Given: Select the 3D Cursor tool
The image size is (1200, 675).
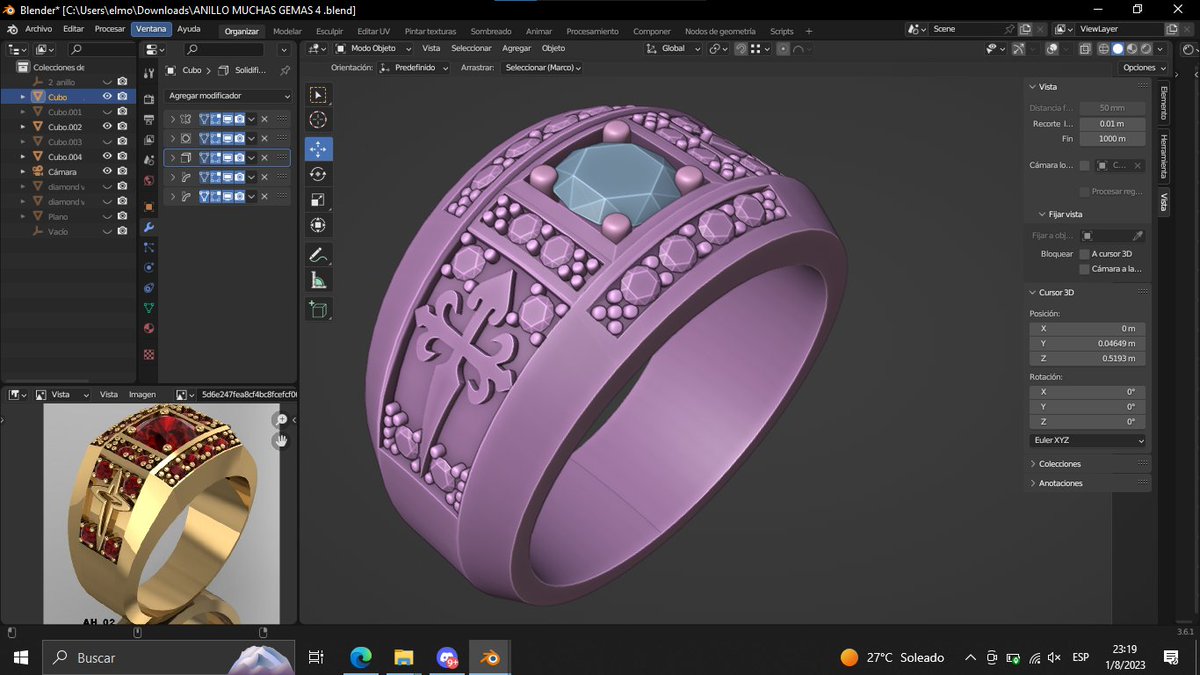Looking at the screenshot, I should click(318, 120).
